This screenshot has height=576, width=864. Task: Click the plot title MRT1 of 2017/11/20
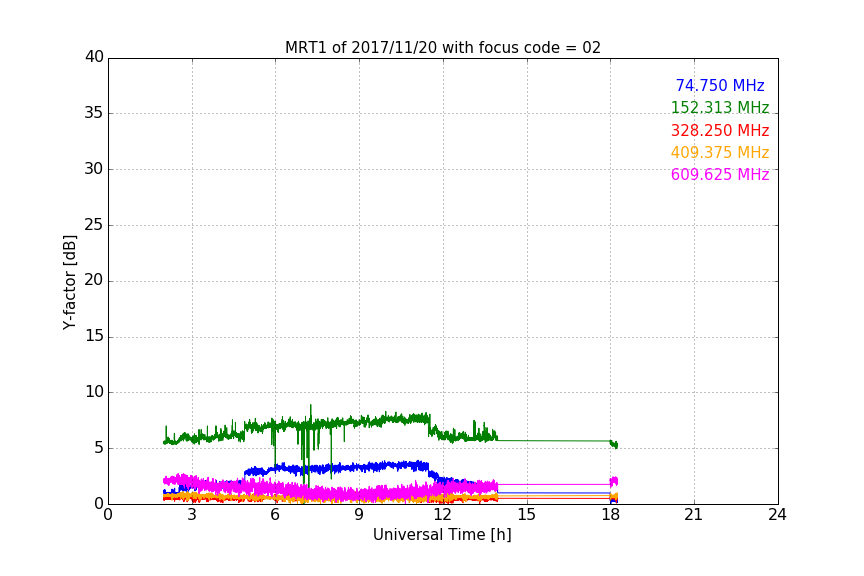(x=442, y=48)
